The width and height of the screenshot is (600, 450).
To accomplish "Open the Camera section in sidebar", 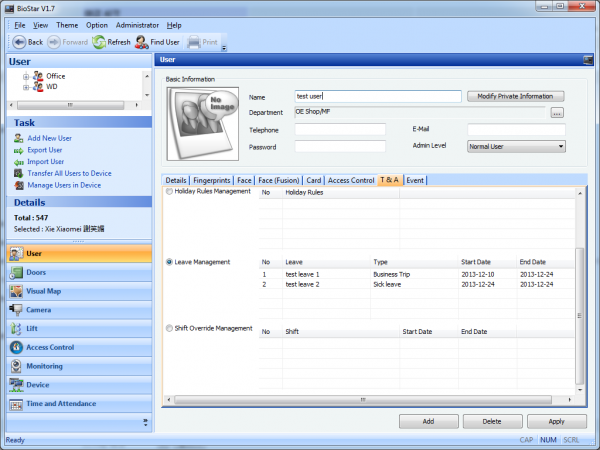I will tap(40, 310).
